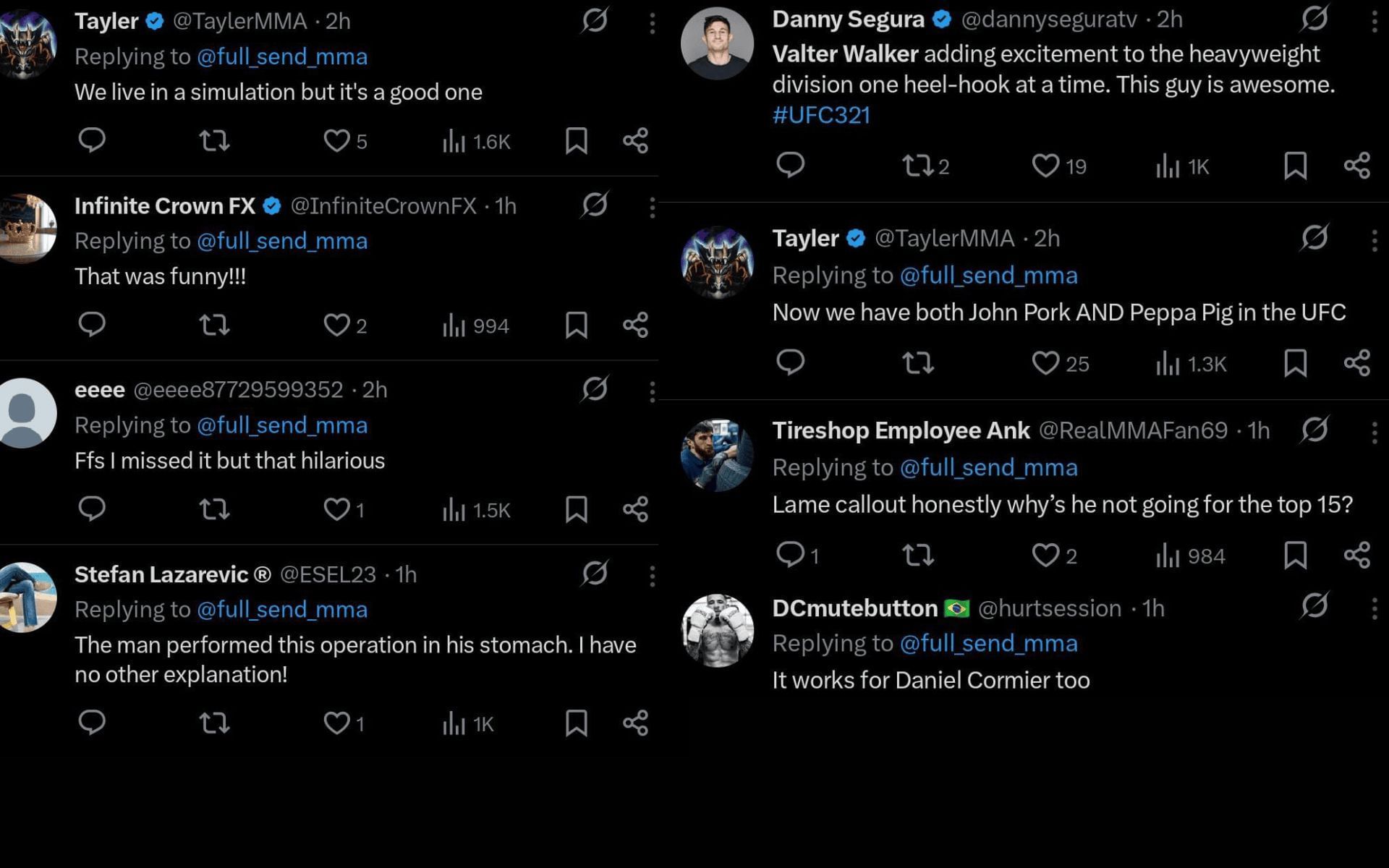Open the #UFC321 hashtag
1389x868 pixels.
click(821, 115)
